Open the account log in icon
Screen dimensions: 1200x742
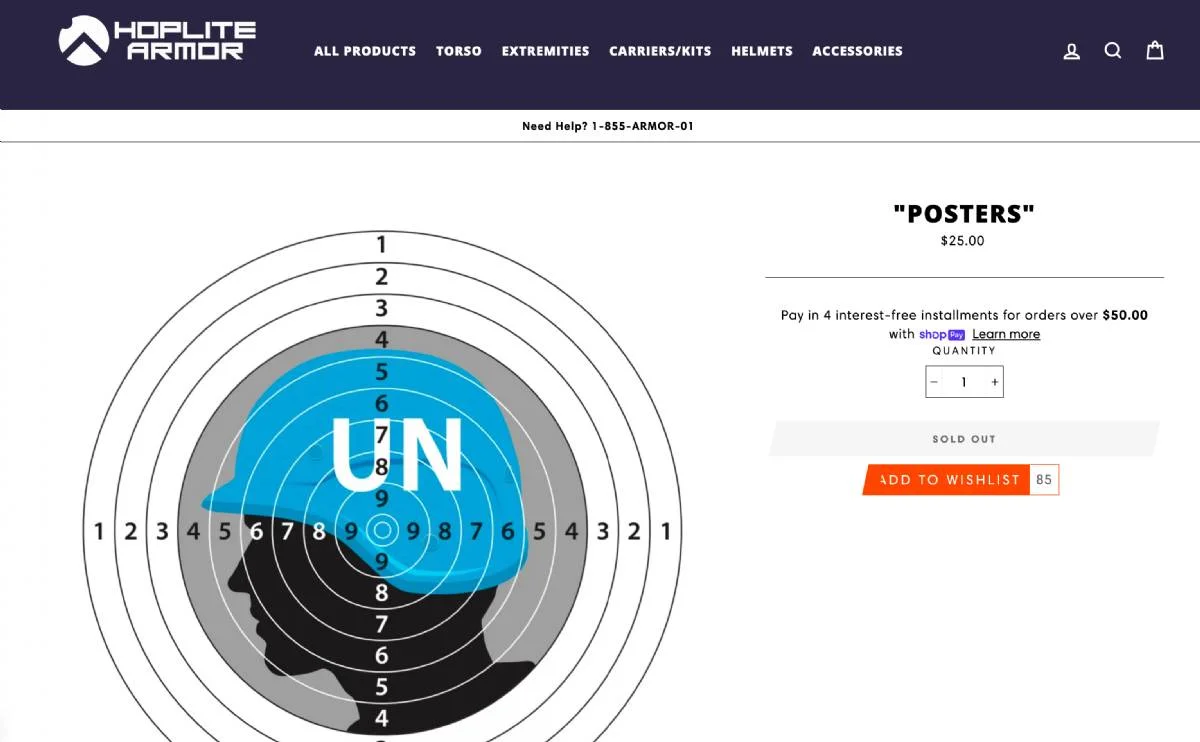pos(1072,51)
